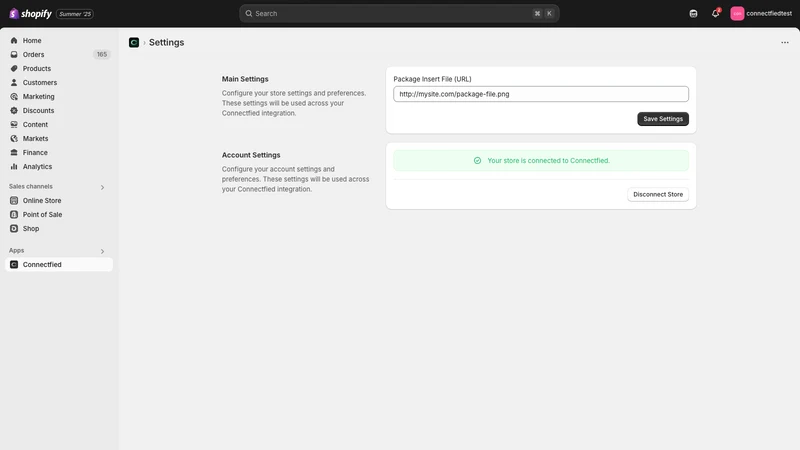Click the Analytics bar chart icon
800x450 pixels.
[x=14, y=167]
